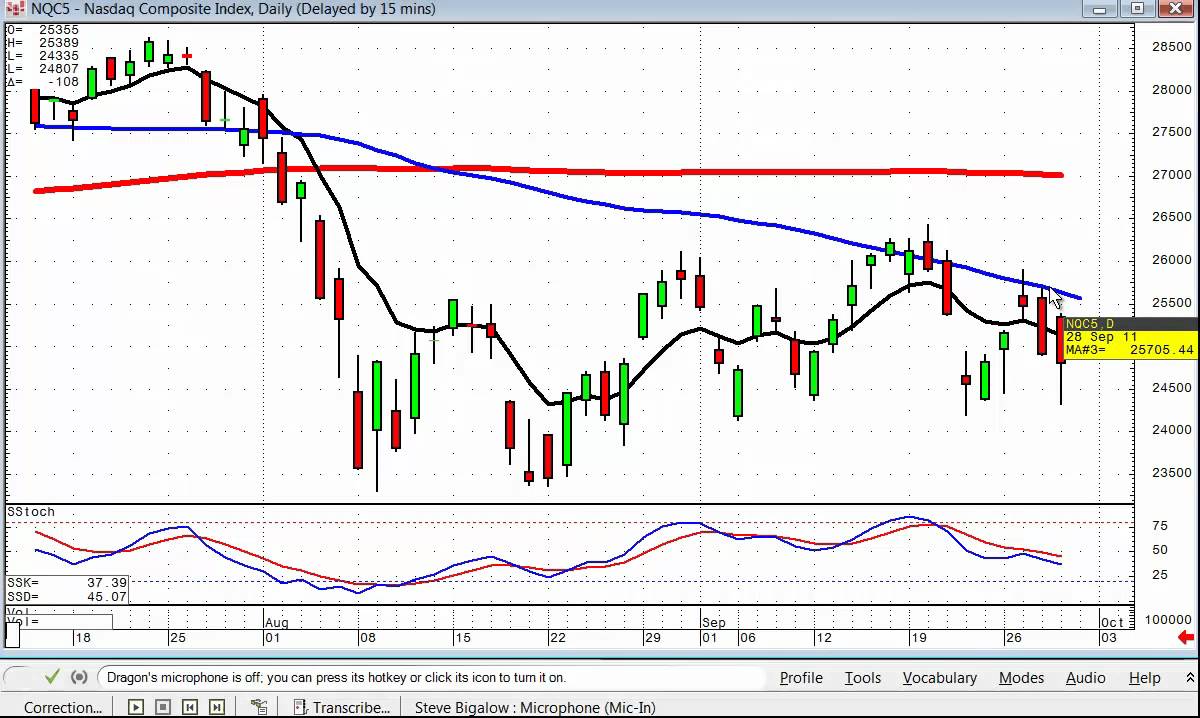Click the red arrow beside the volume scale
The width and height of the screenshot is (1200, 718).
point(1186,637)
